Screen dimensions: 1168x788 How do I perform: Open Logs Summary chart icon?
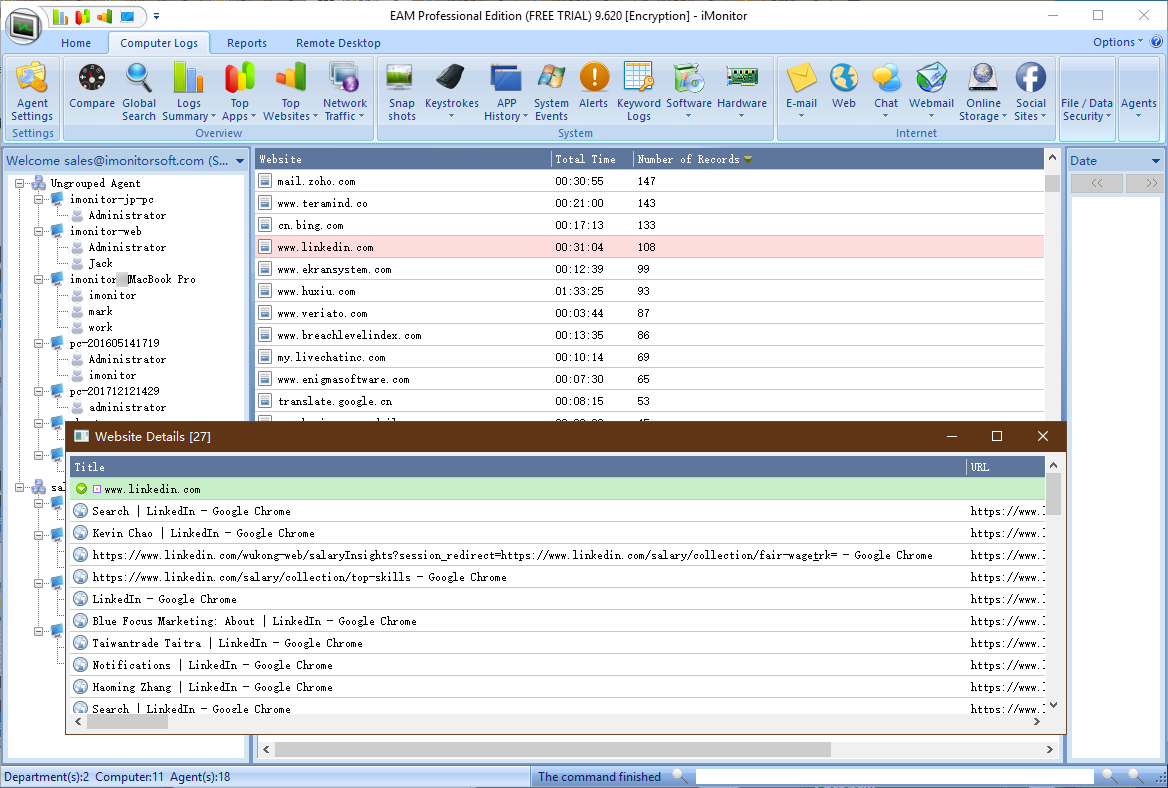click(188, 92)
